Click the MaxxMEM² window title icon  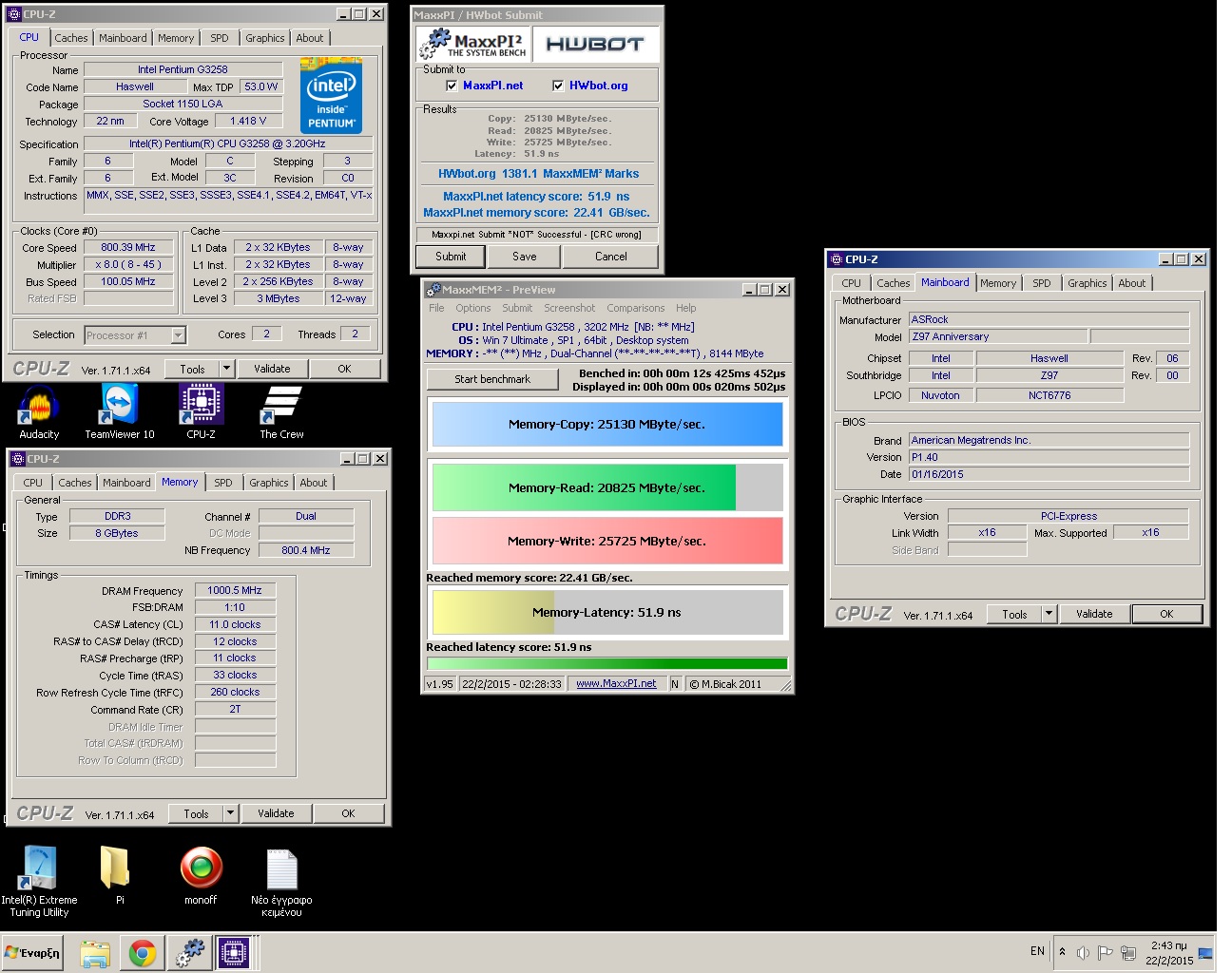tap(433, 290)
